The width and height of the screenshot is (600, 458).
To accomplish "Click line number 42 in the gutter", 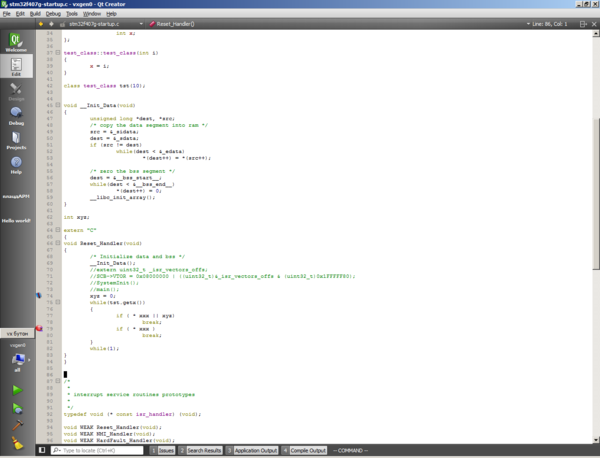I will point(49,85).
